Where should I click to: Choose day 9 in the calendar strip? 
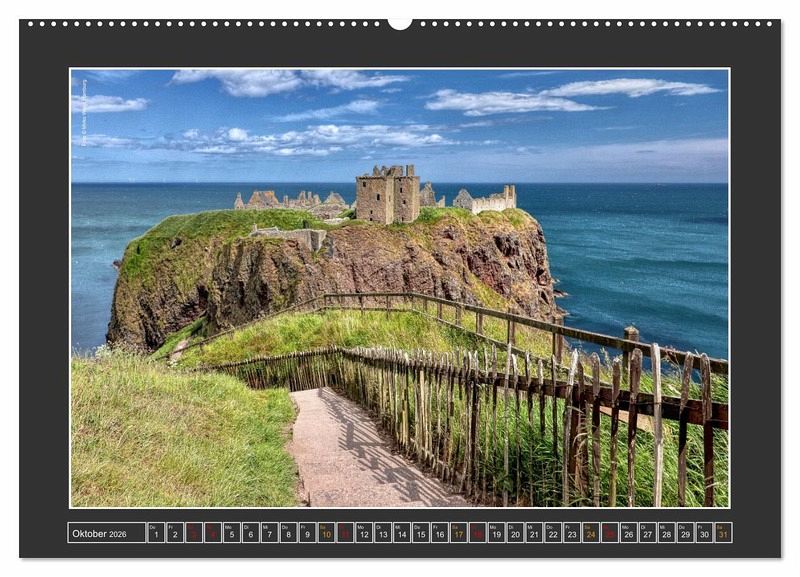(x=307, y=533)
